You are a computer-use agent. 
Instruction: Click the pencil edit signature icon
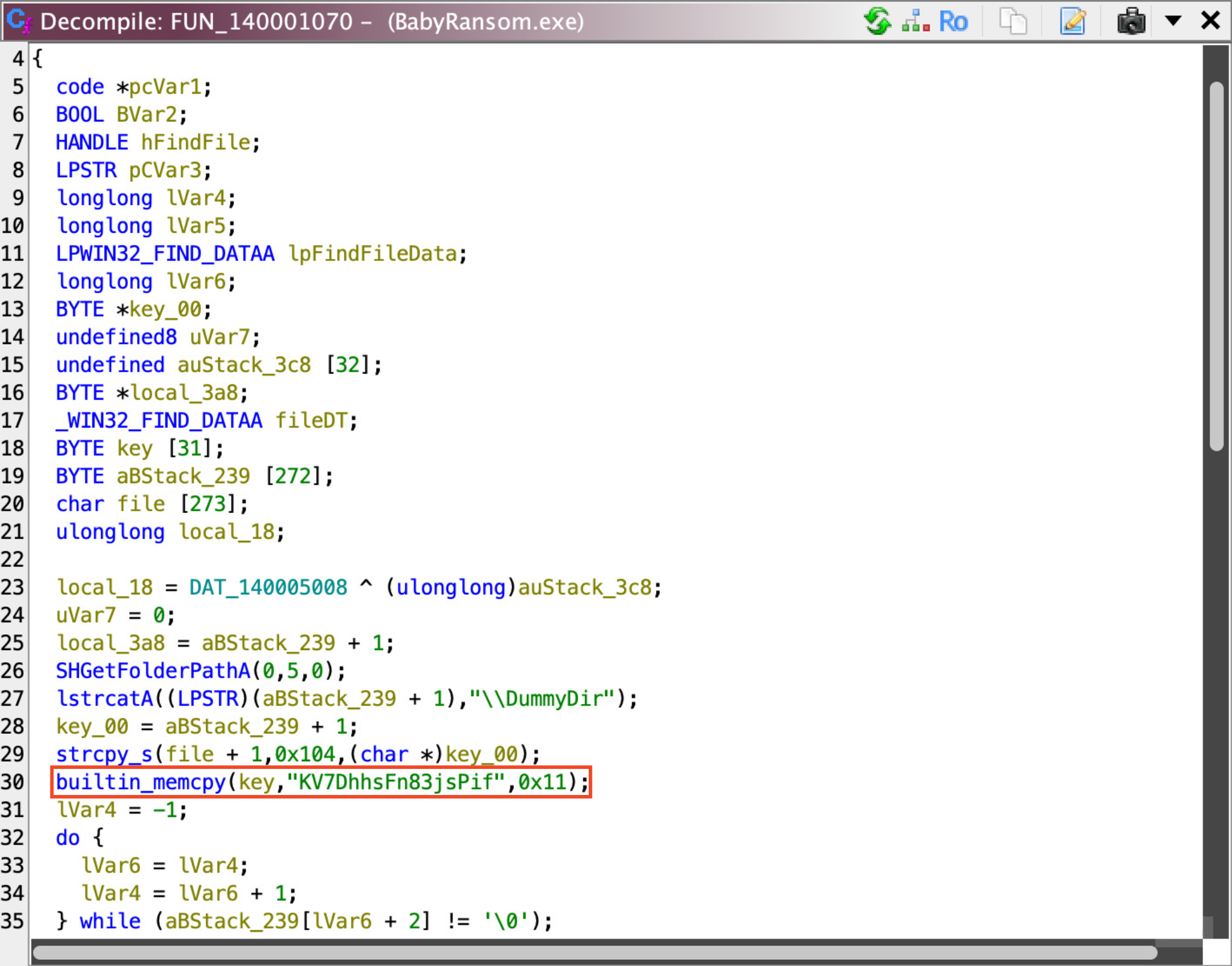coord(1073,21)
